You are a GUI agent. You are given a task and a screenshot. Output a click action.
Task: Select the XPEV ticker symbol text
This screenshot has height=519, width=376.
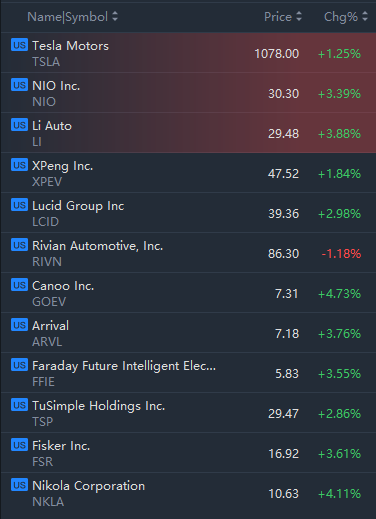tap(47, 182)
